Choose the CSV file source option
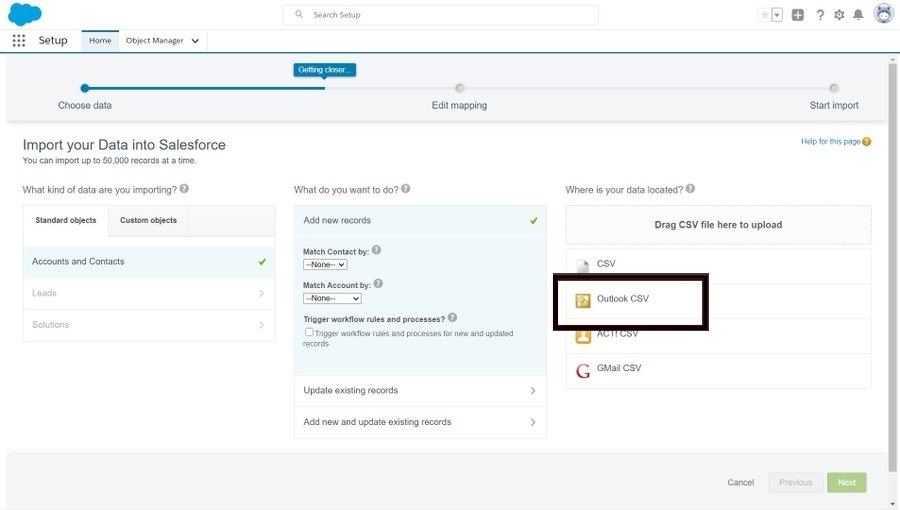 coord(718,265)
